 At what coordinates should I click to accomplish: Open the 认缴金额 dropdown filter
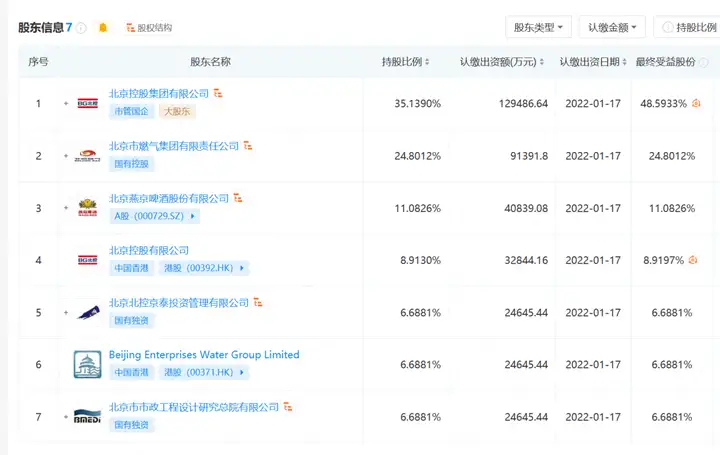tap(612, 28)
